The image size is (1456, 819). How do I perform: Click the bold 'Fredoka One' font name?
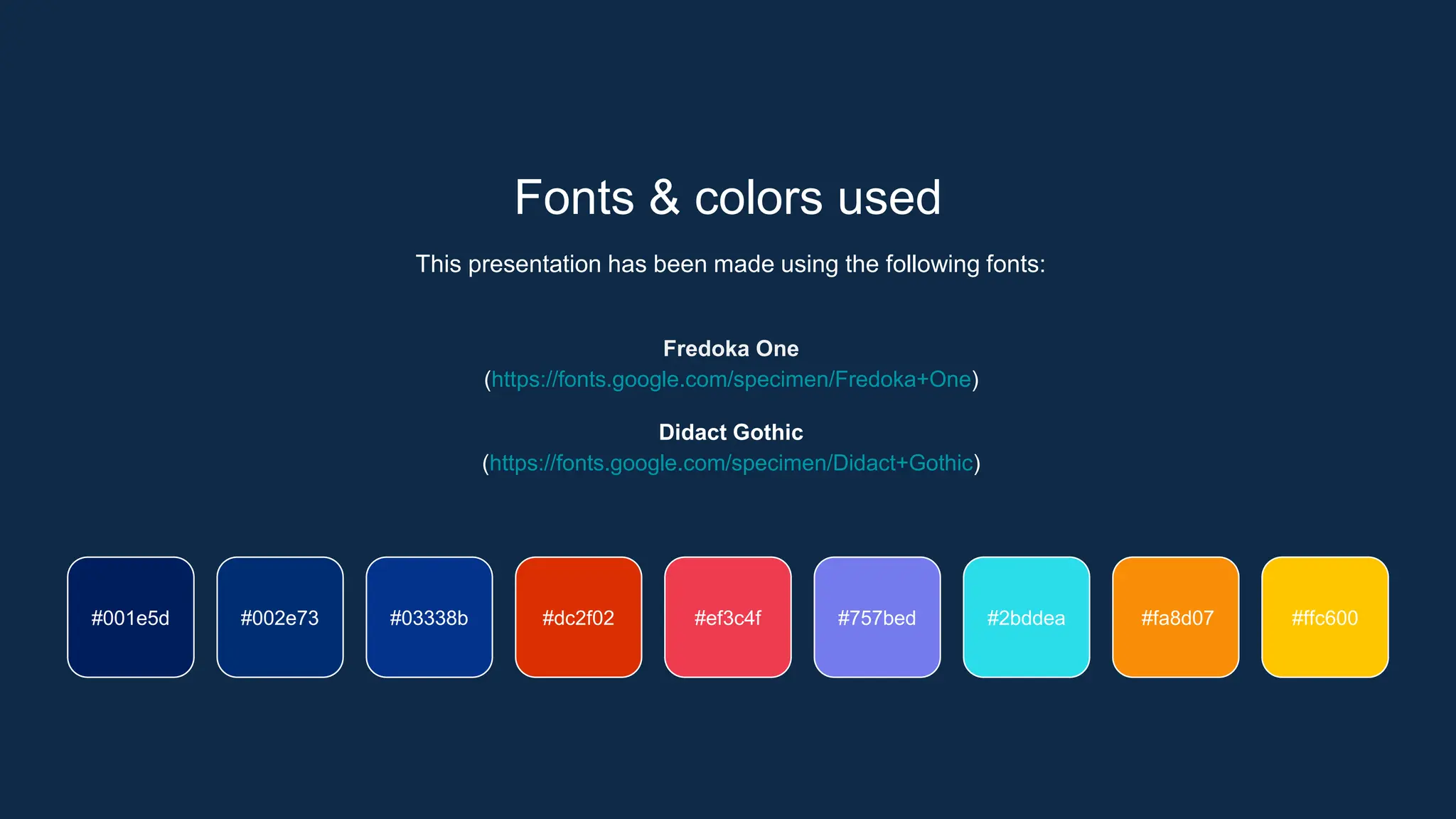click(x=731, y=349)
